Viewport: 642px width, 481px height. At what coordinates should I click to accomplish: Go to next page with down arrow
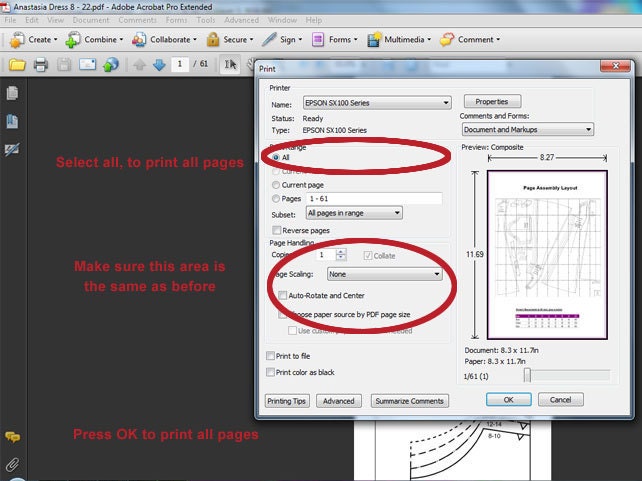(159, 64)
